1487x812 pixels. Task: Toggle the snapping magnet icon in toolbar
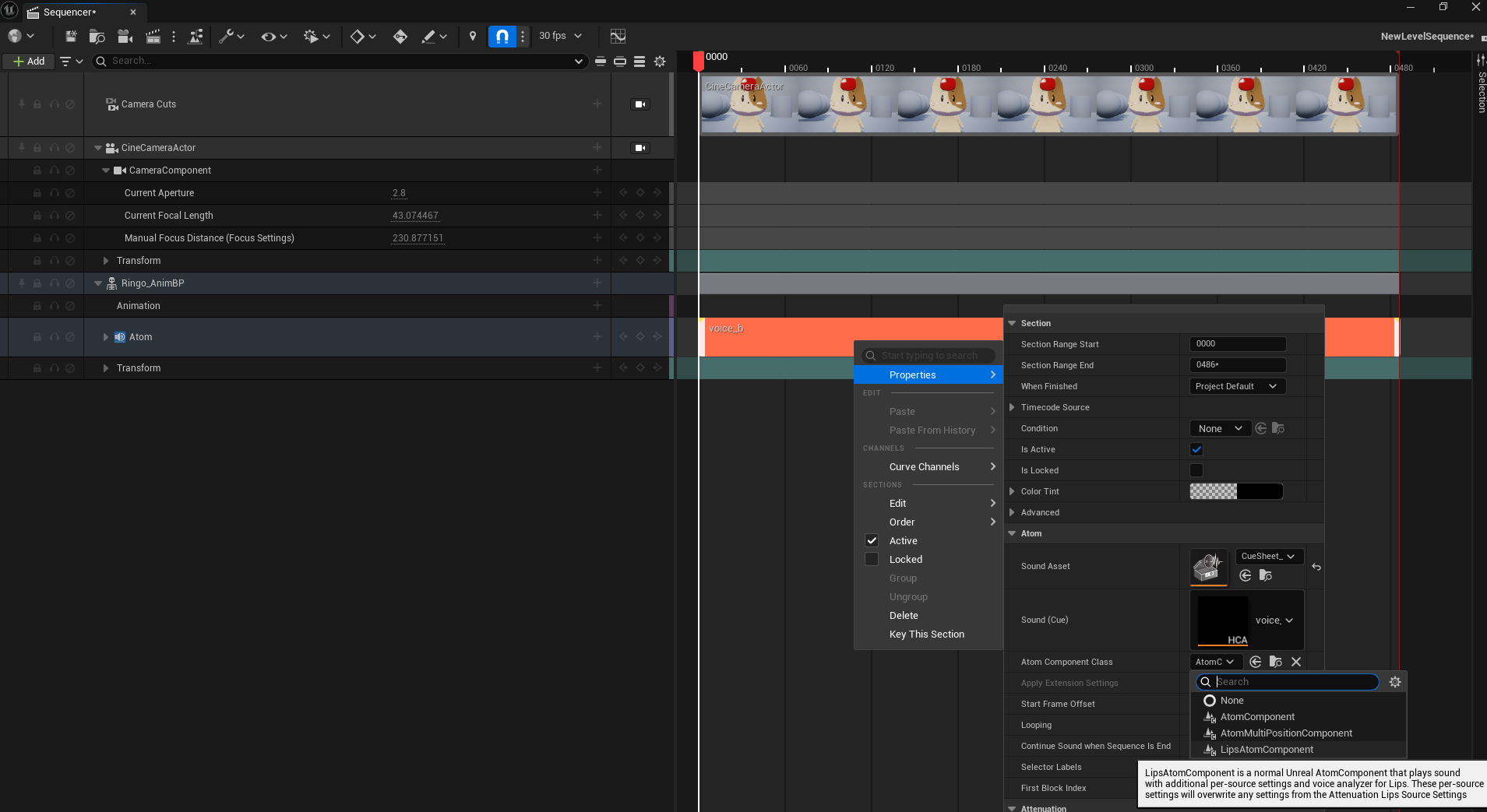[x=502, y=37]
